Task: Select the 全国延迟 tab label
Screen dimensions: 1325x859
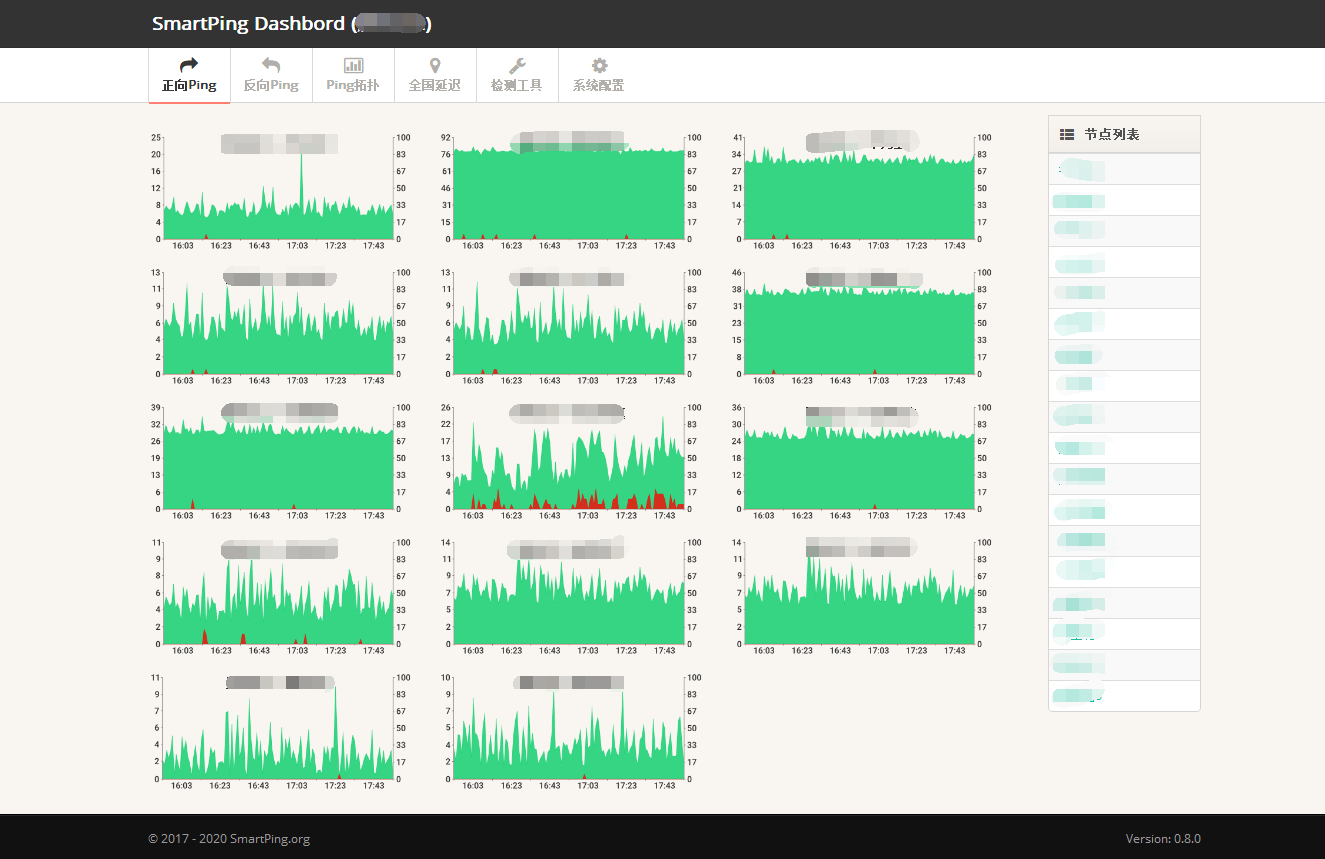Action: tap(435, 85)
